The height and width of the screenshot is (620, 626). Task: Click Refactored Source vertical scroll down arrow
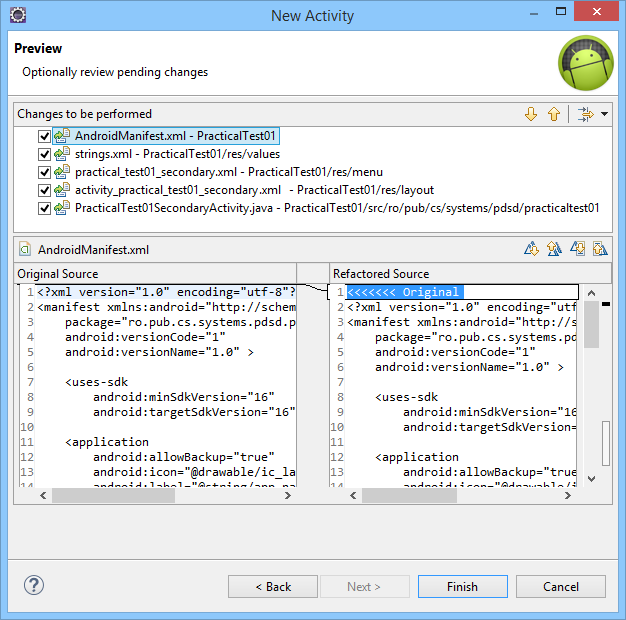(592, 478)
